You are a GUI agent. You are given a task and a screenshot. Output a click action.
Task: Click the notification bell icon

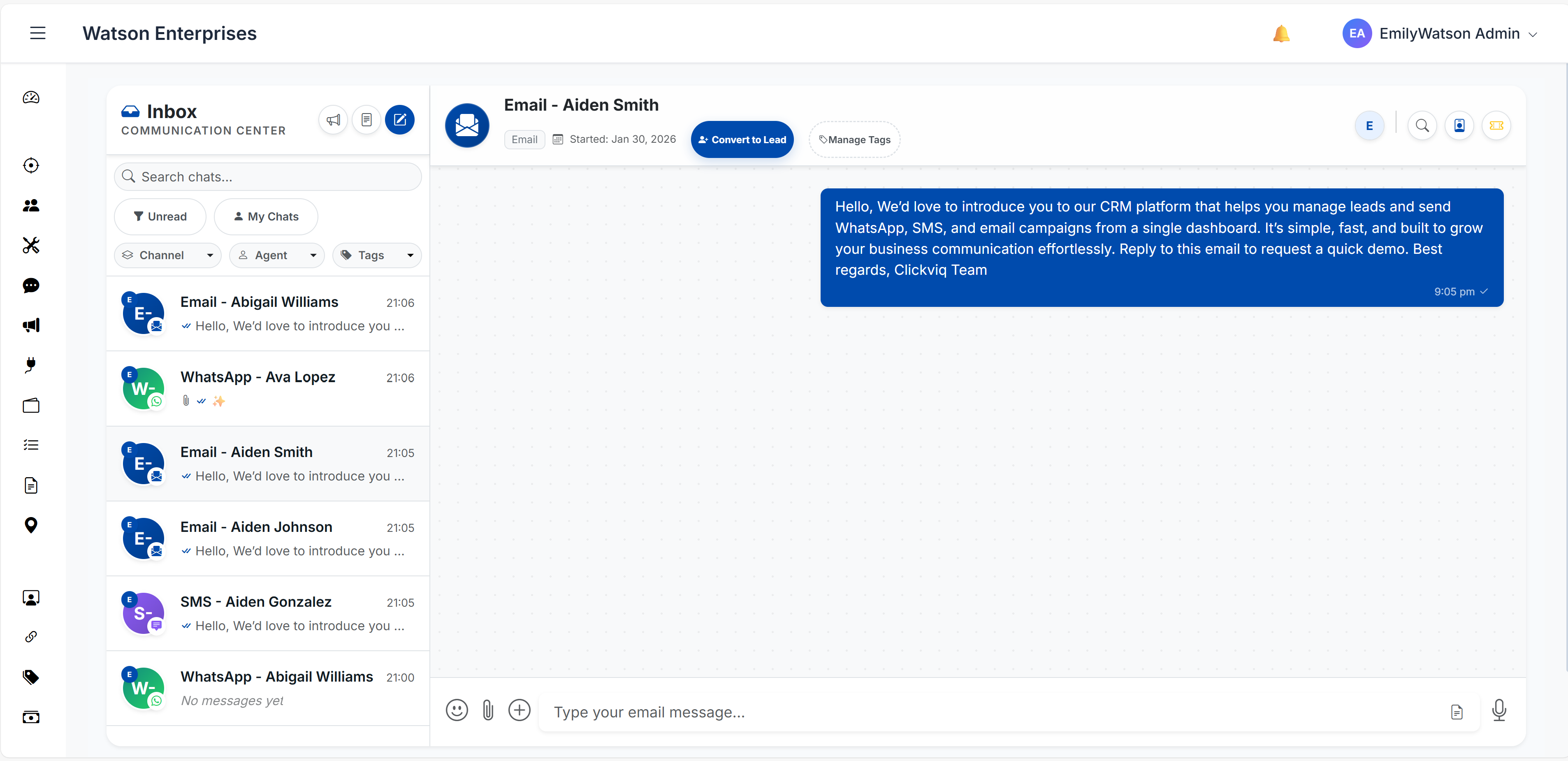point(1281,33)
